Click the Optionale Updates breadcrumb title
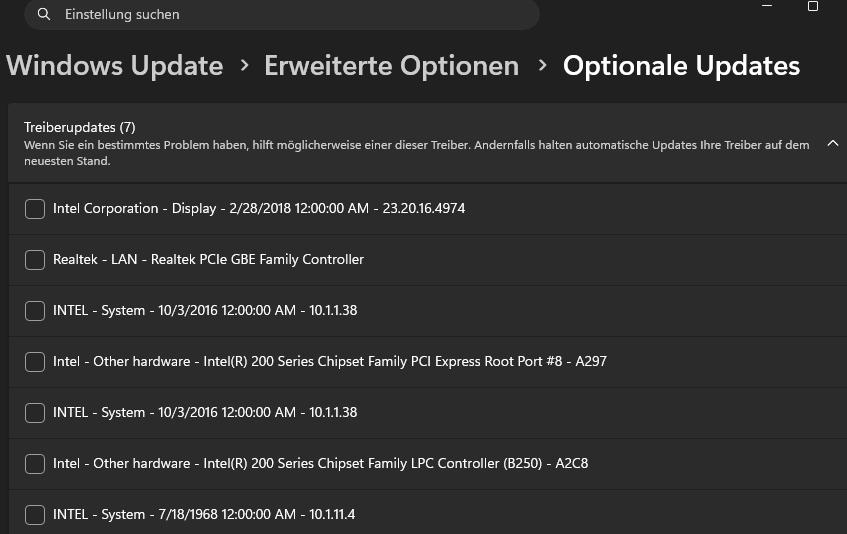The image size is (847, 534). (x=681, y=66)
